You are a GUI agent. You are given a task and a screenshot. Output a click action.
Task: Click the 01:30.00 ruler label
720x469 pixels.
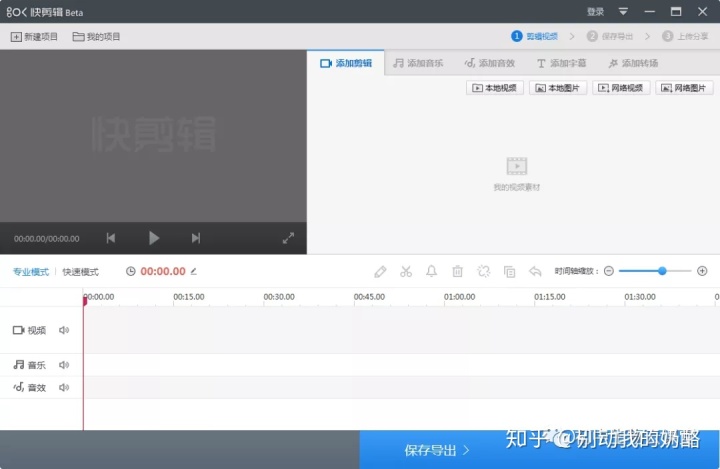tap(640, 297)
